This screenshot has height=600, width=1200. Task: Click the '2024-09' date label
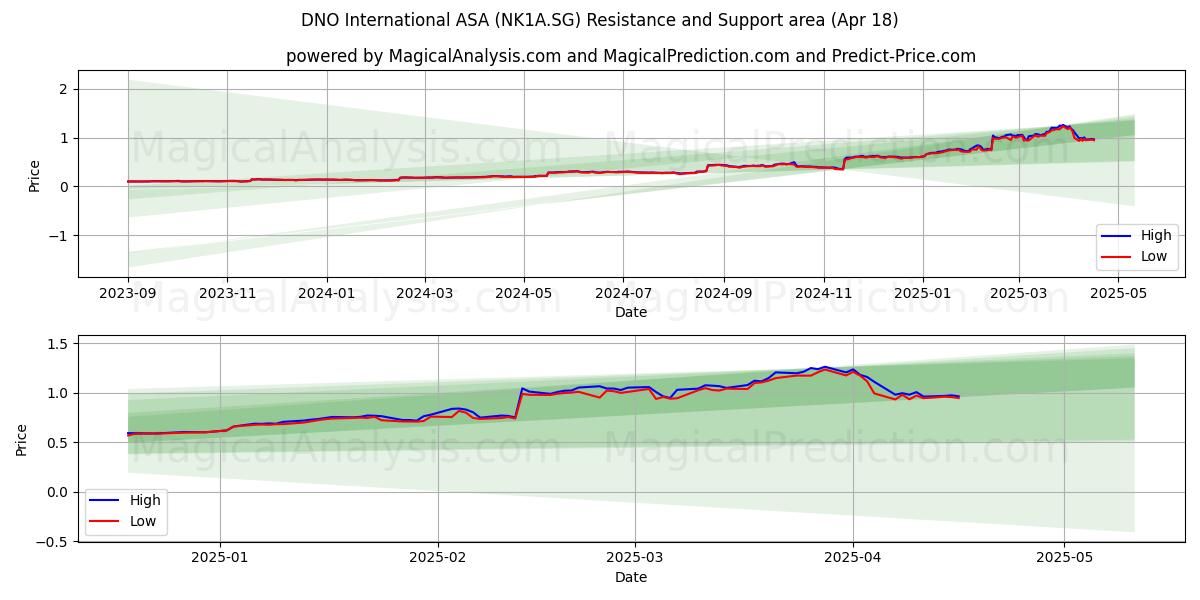[x=724, y=295]
